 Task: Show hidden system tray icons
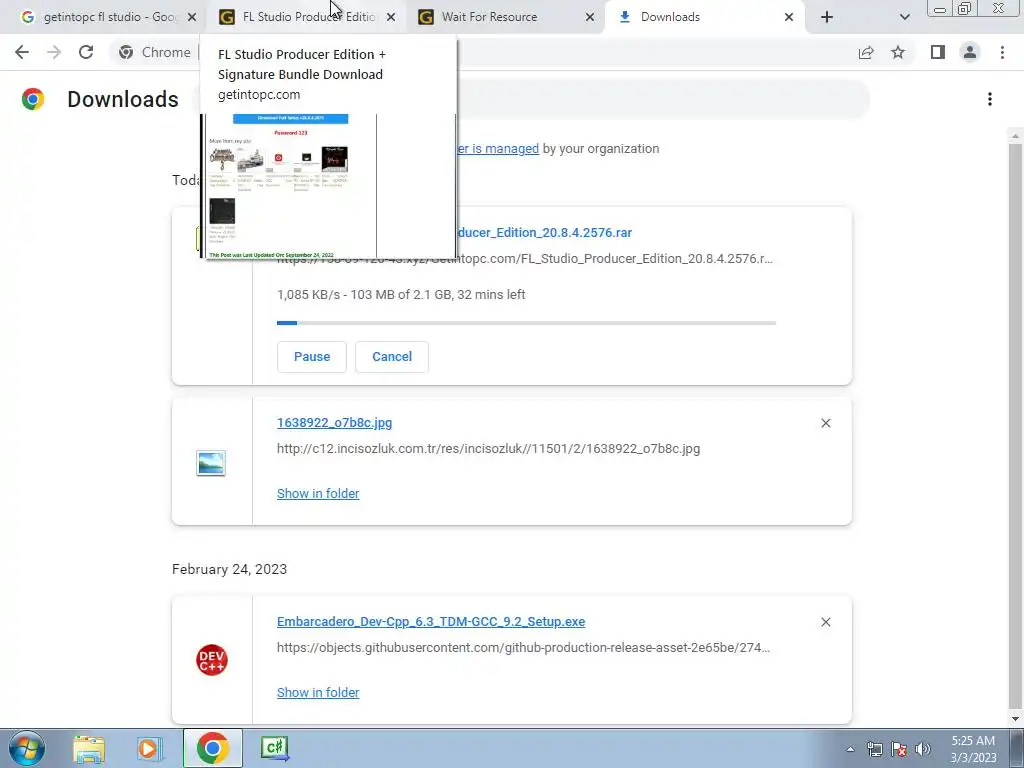coord(850,749)
